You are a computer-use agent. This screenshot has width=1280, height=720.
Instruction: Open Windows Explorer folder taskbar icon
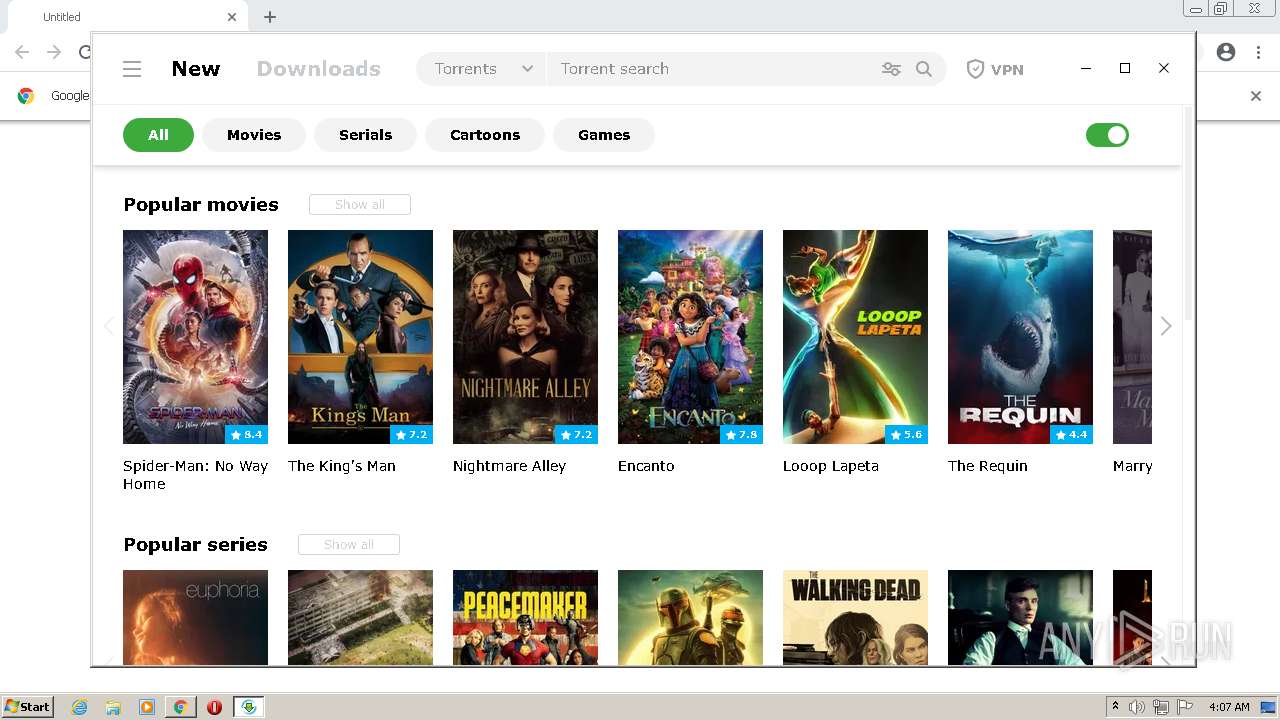[113, 707]
